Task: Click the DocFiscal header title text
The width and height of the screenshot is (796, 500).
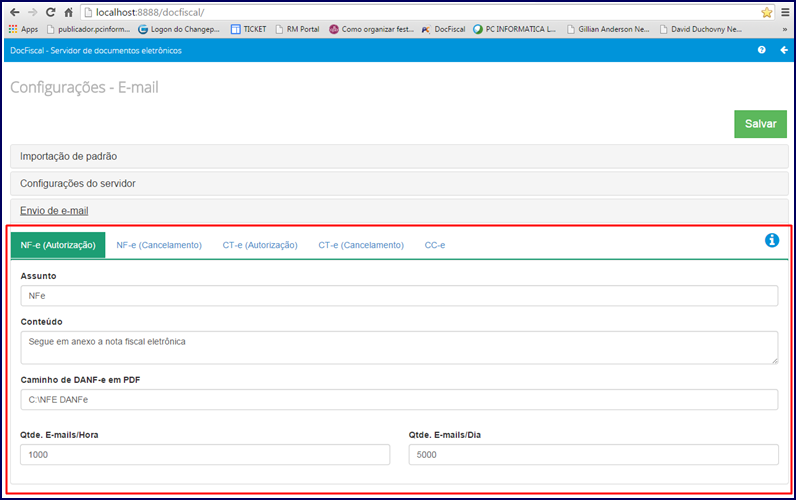Action: [x=96, y=50]
